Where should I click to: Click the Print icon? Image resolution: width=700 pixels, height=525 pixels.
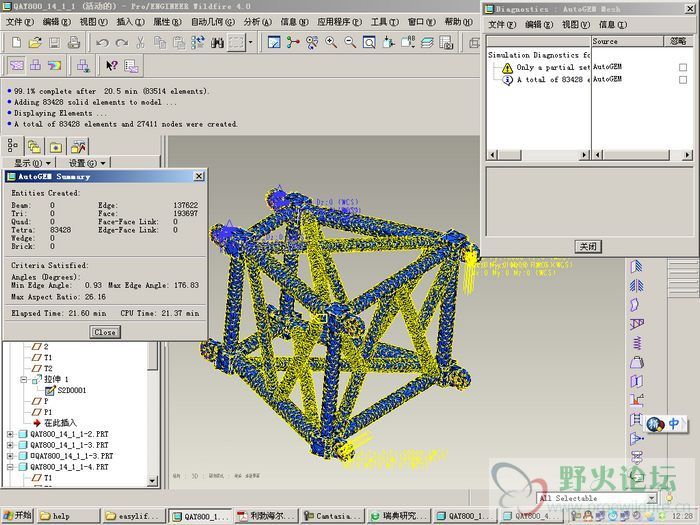(74, 43)
